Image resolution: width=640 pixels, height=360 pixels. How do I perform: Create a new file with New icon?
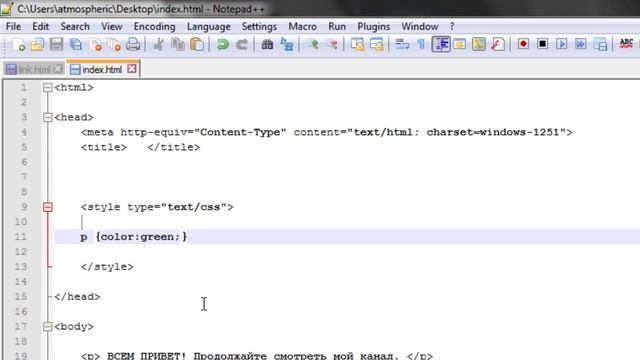pos(18,44)
